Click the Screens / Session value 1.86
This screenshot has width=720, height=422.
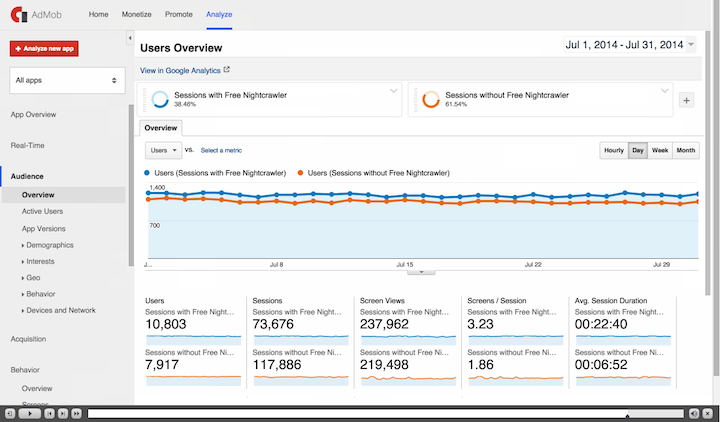[480, 365]
